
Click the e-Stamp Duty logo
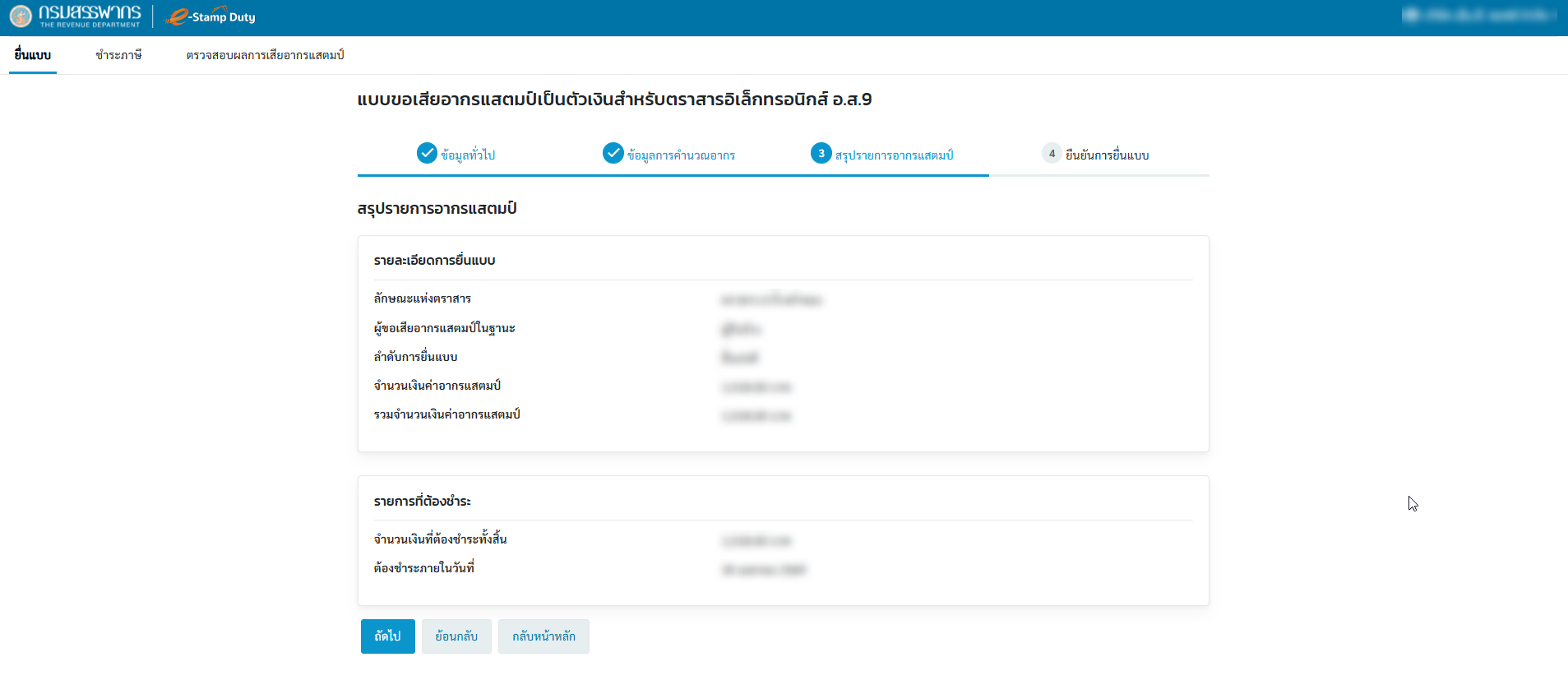pos(210,16)
